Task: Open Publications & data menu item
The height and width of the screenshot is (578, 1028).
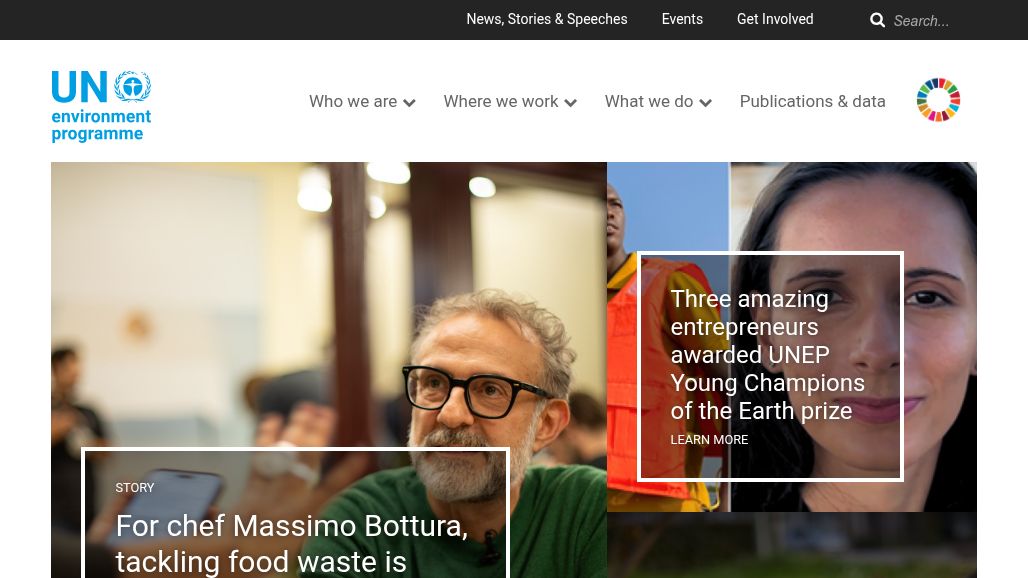Action: [x=812, y=102]
